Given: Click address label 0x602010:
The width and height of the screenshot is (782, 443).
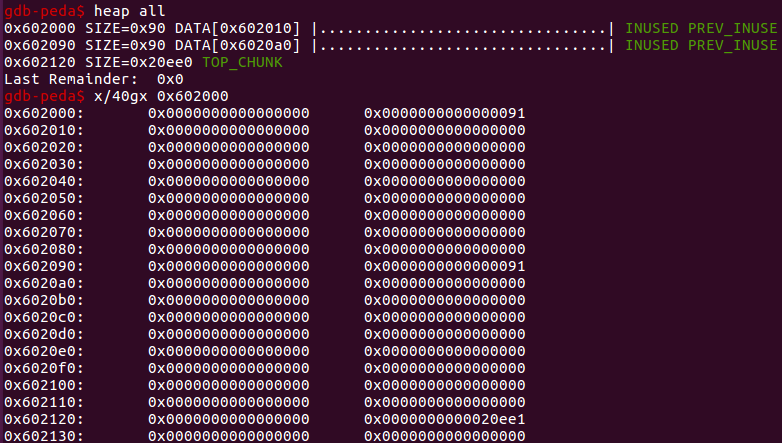Looking at the screenshot, I should 44,130.
